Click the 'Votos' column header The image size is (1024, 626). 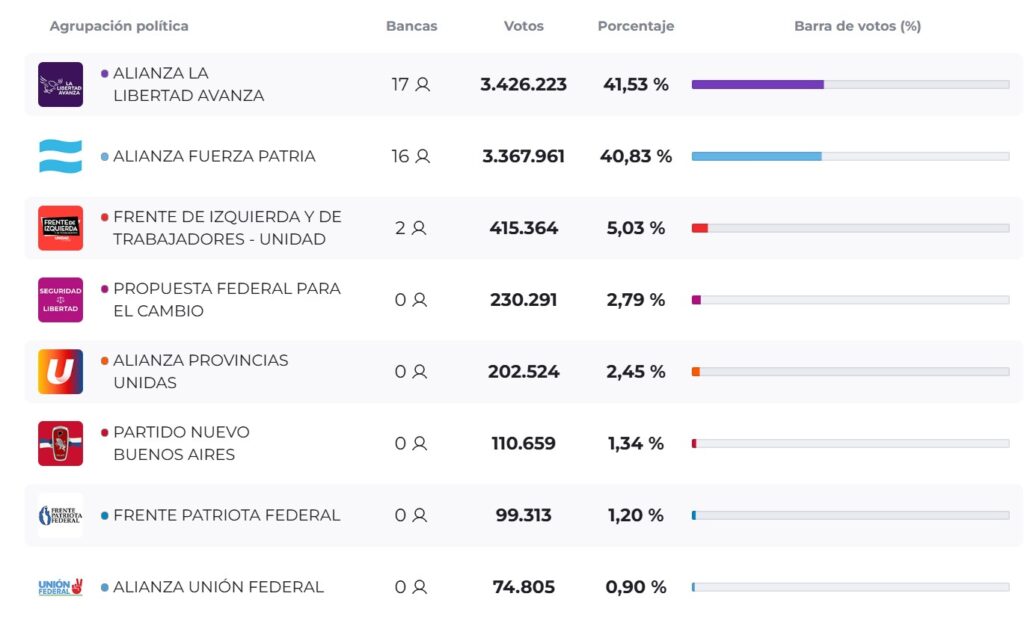pos(524,26)
